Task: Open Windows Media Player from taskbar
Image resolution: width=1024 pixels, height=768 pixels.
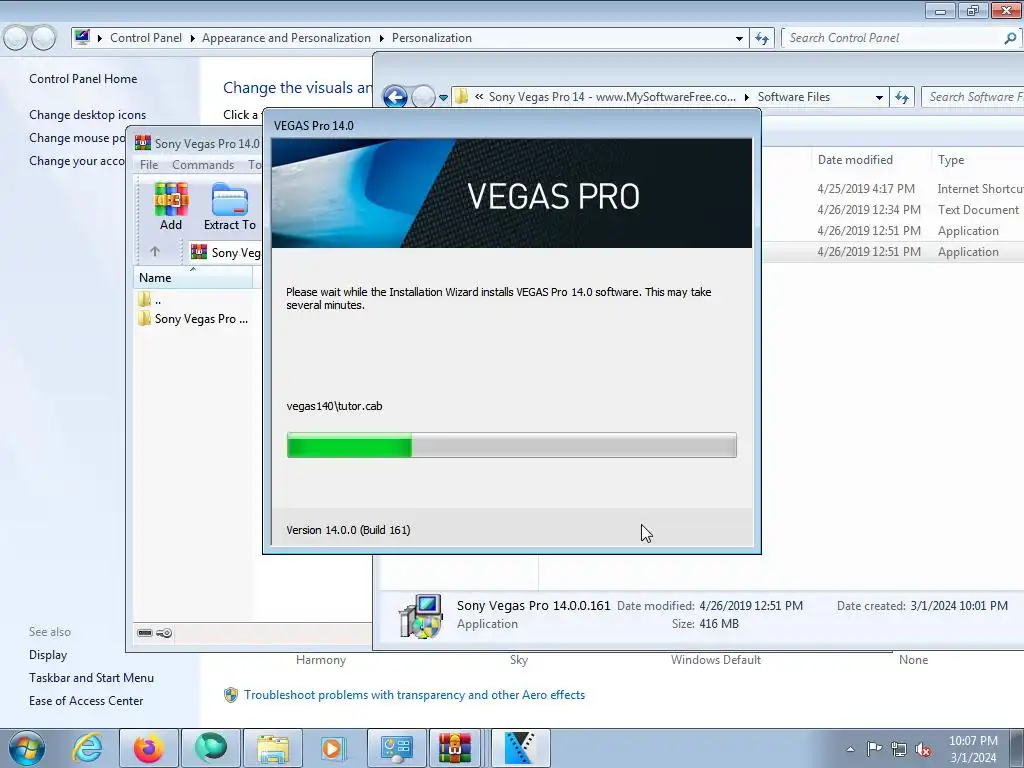Action: [x=334, y=748]
